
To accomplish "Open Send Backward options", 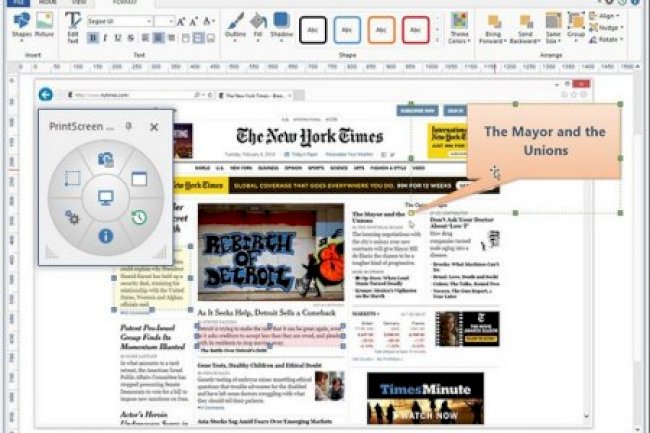I will [525, 29].
